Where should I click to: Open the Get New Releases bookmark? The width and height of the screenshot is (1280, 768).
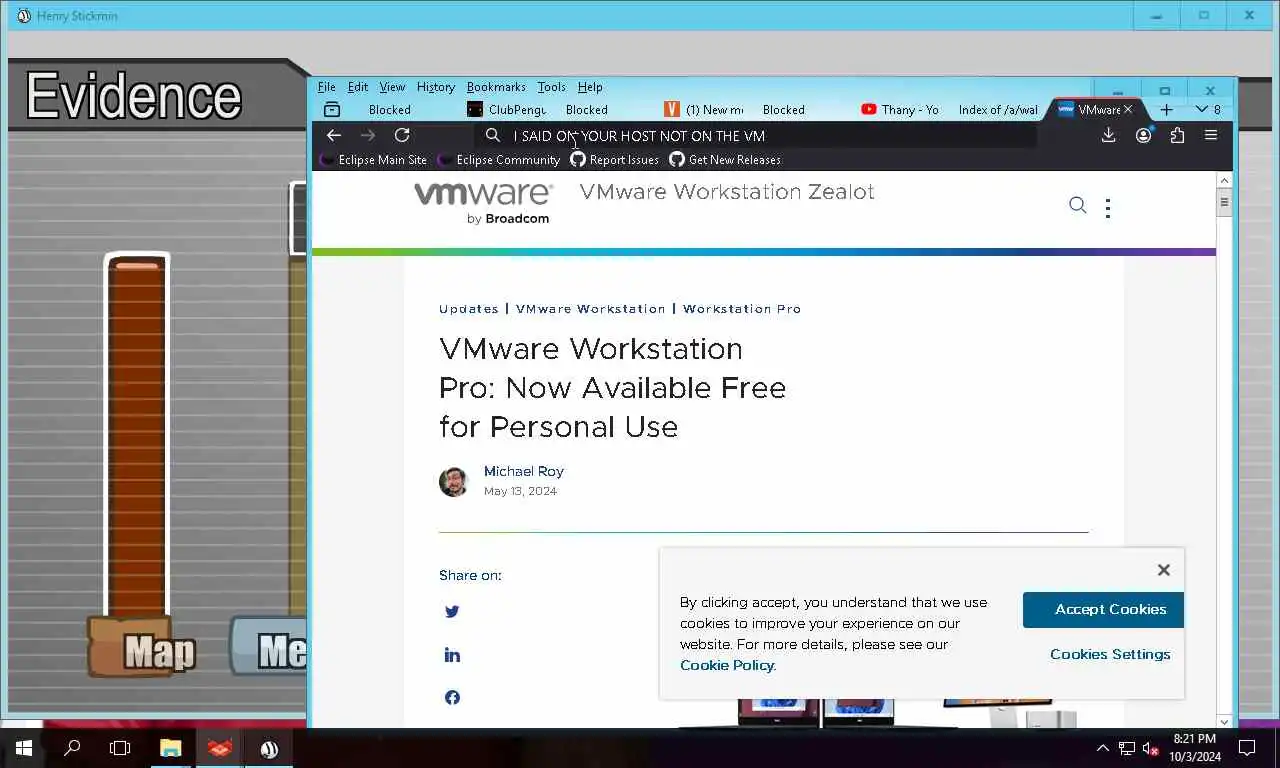[x=725, y=160]
